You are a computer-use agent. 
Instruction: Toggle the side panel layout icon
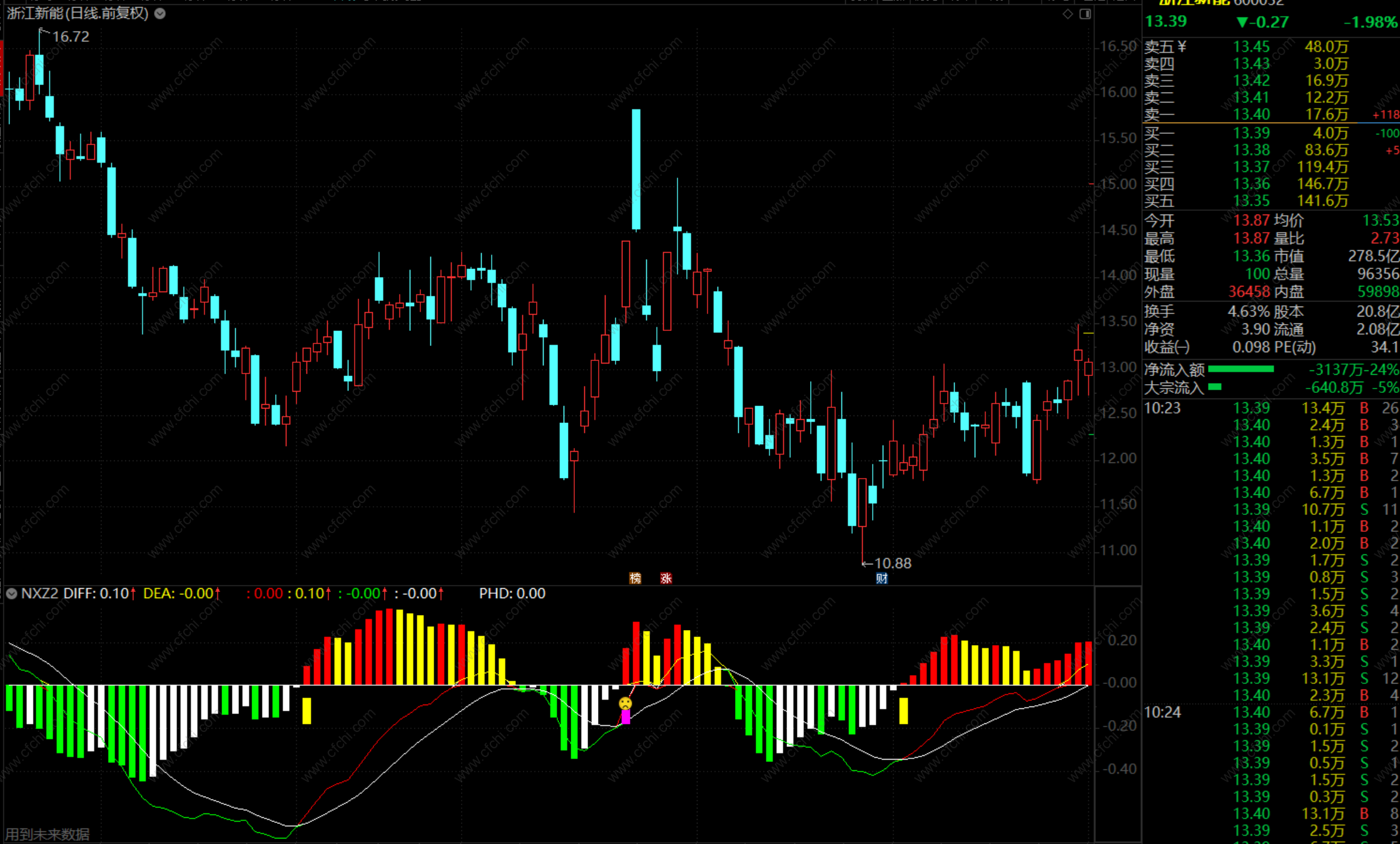[1085, 14]
